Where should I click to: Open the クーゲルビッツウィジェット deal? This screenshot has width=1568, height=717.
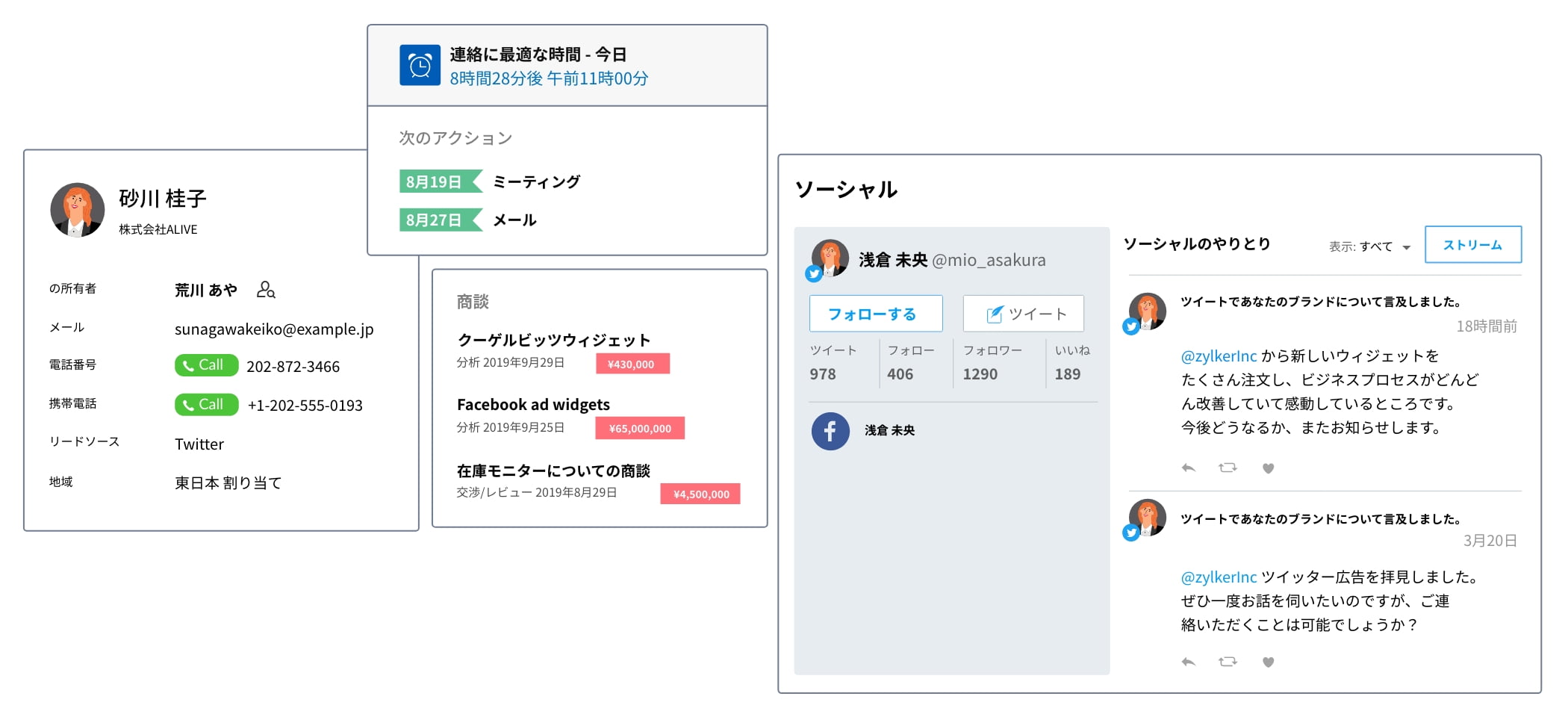click(553, 341)
